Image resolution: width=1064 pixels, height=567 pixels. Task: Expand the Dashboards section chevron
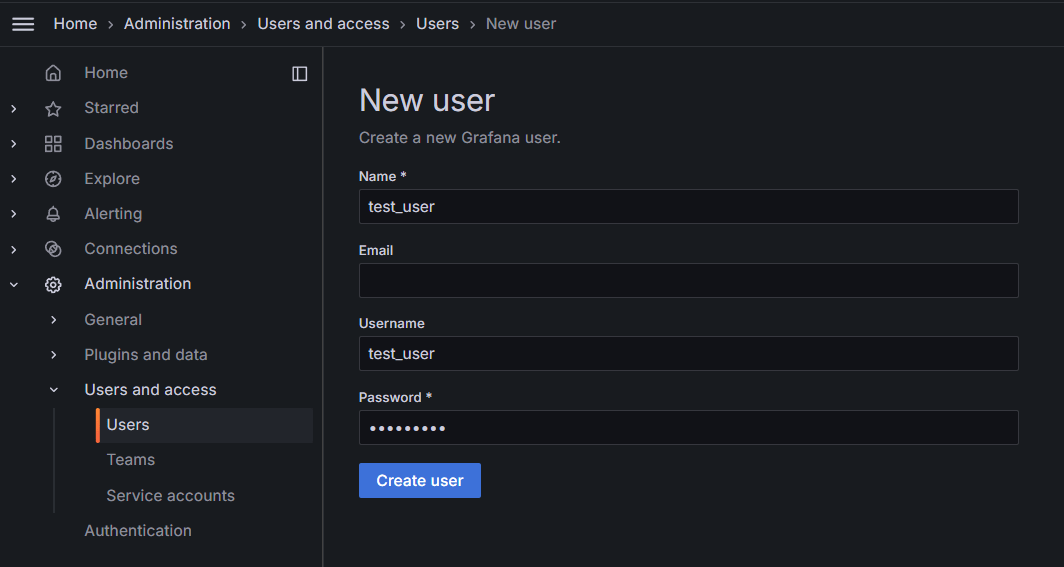(x=14, y=144)
